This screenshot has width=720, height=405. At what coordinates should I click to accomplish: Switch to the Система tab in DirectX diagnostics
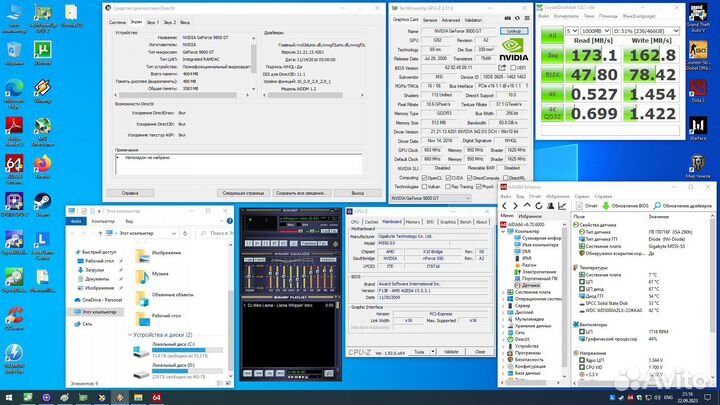pyautogui.click(x=118, y=22)
